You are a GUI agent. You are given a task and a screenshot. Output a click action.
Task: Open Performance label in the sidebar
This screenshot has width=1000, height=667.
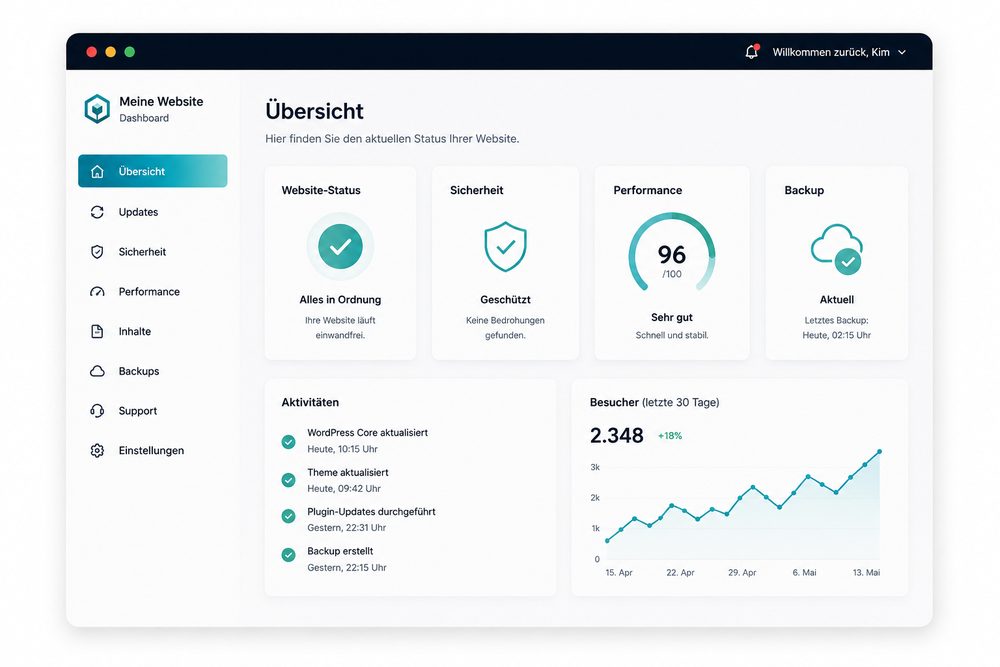tap(149, 291)
